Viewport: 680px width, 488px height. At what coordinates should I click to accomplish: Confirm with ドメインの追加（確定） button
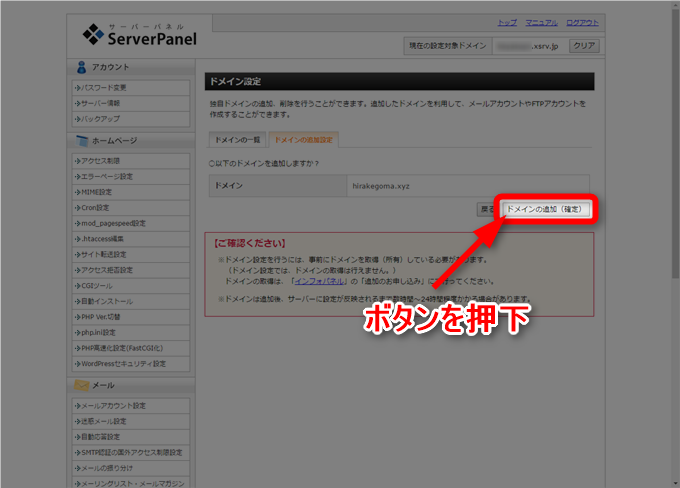[544, 209]
